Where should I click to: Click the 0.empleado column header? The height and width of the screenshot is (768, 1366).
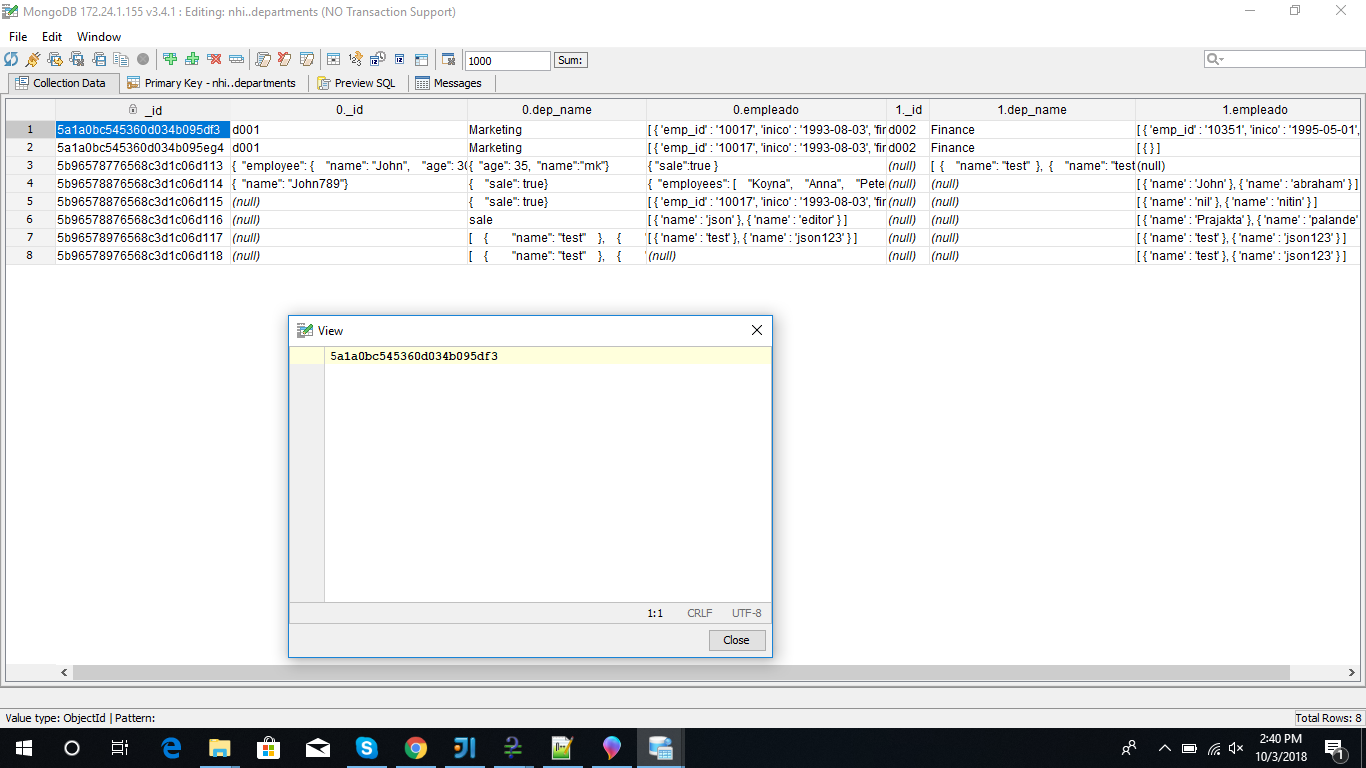pyautogui.click(x=766, y=110)
